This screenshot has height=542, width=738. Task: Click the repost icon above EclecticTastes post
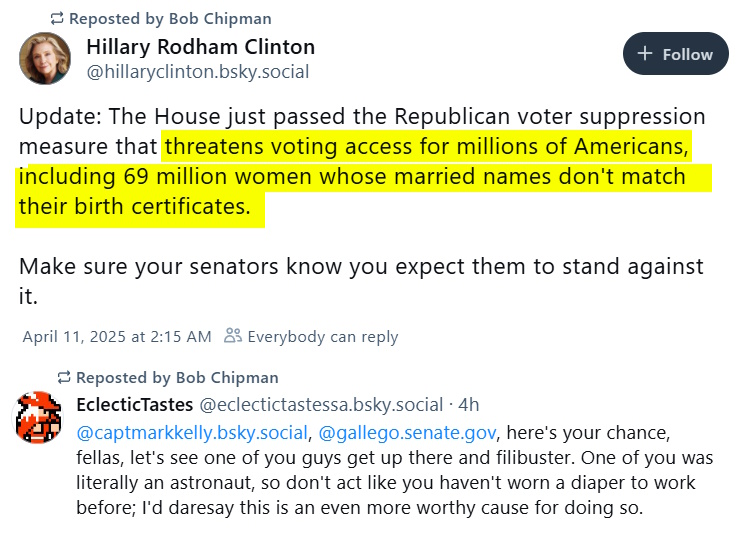click(64, 378)
